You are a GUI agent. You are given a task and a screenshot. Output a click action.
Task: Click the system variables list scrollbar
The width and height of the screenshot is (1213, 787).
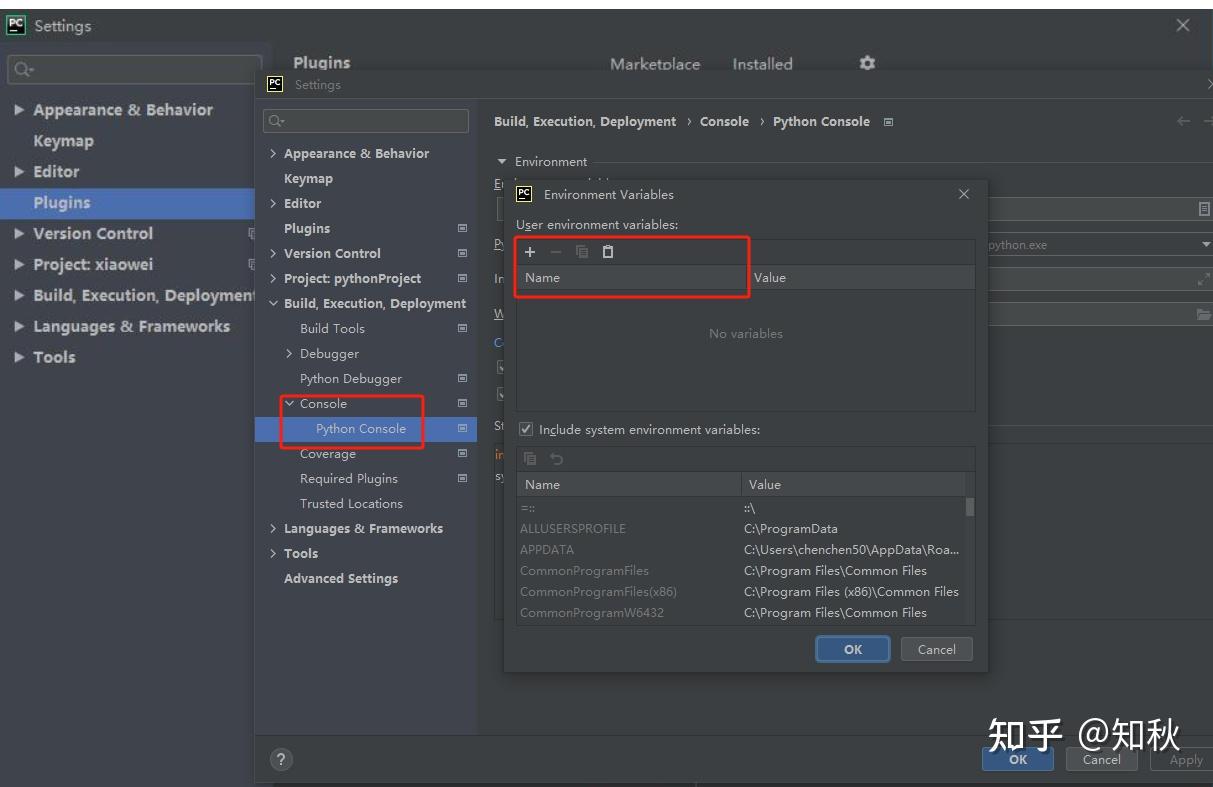tap(970, 506)
